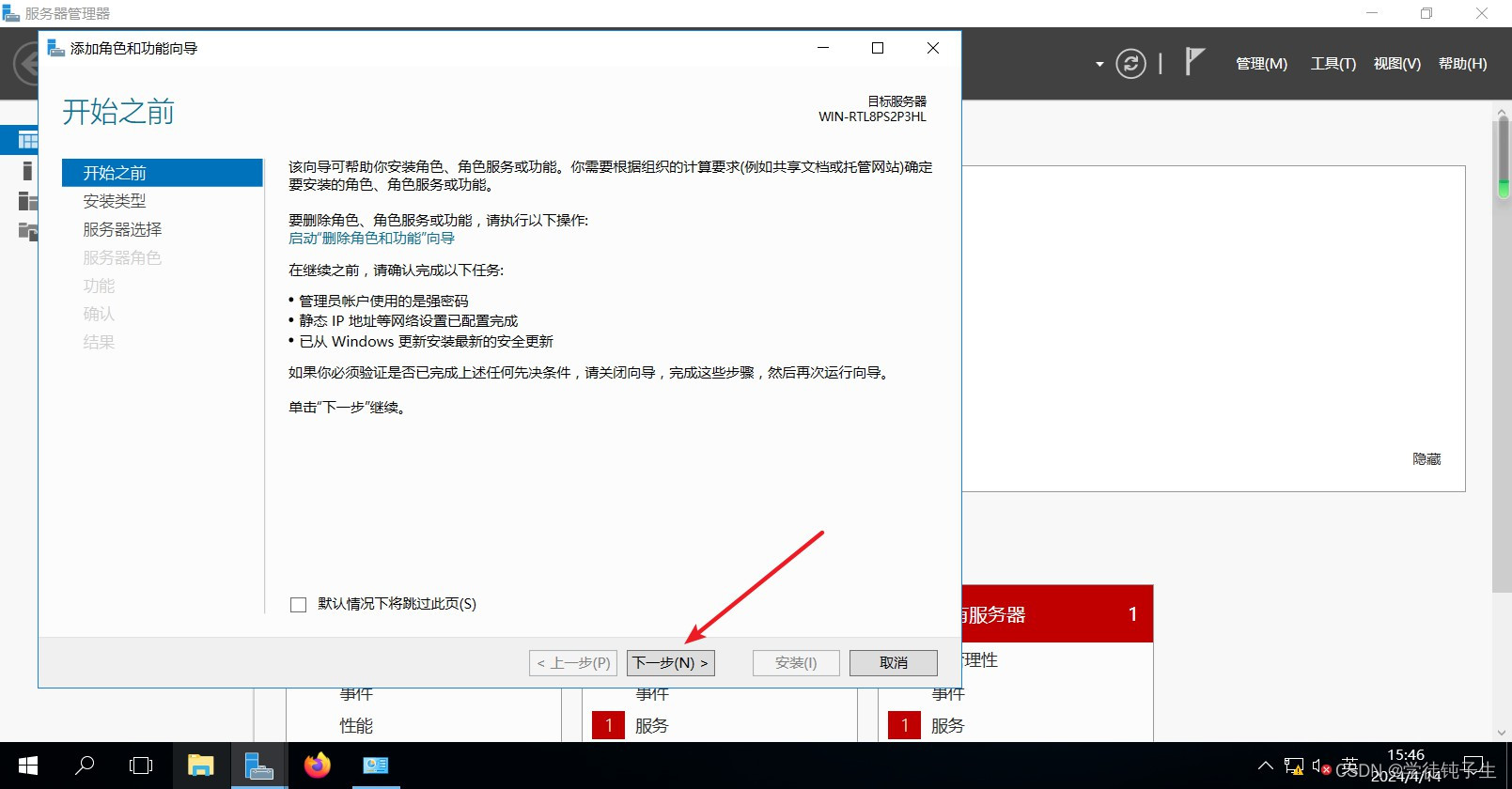Screen dimensions: 1512x789
Task: Click the file and storage services sidebar icon
Action: click(27, 231)
